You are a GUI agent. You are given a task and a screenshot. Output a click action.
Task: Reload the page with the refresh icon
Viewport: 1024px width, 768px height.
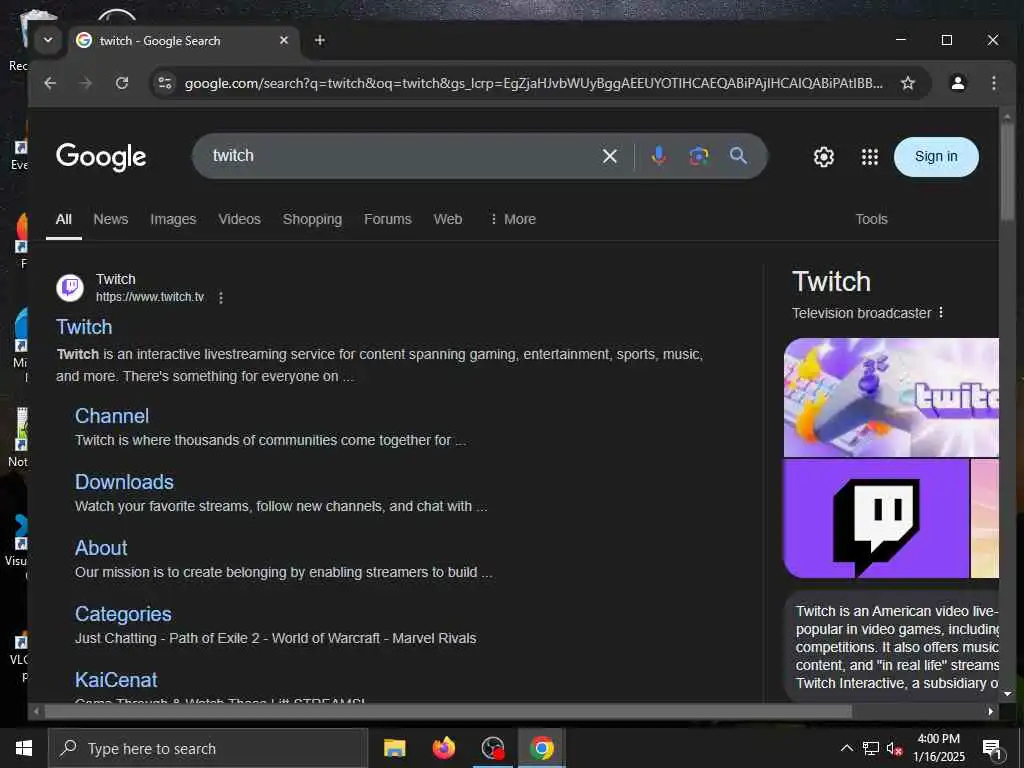click(x=121, y=83)
